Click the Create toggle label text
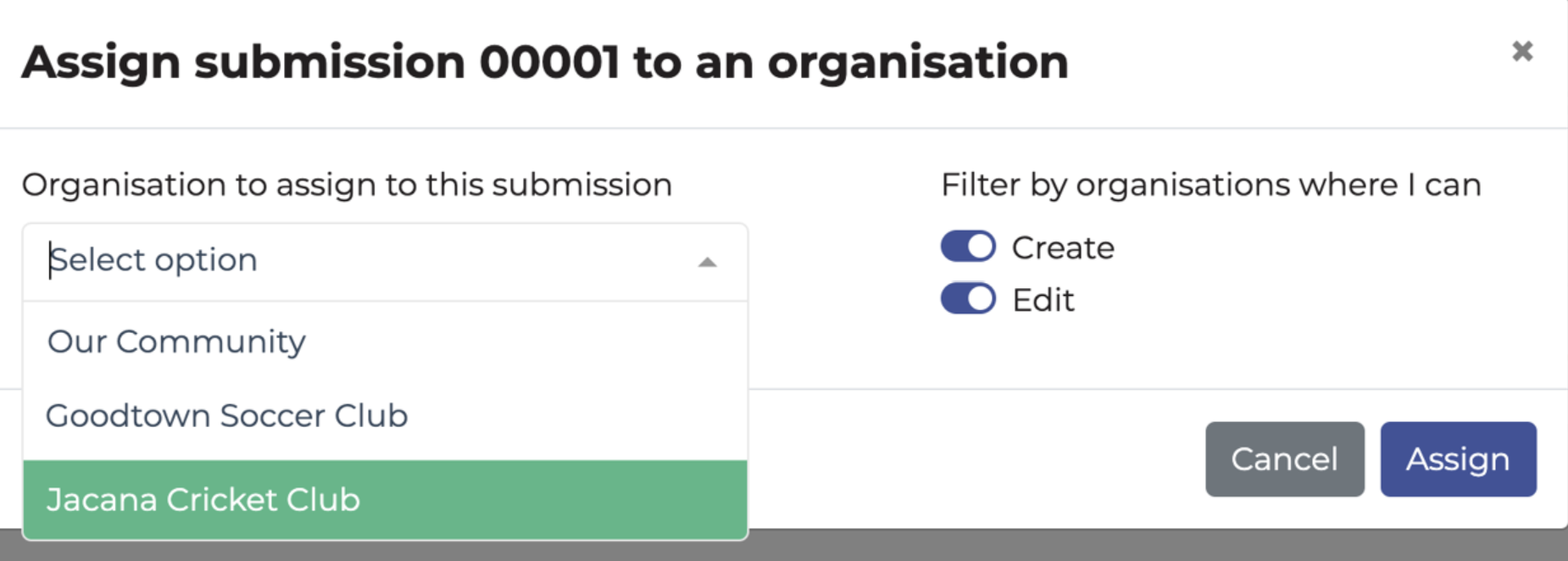This screenshot has height=561, width=1568. tap(1062, 247)
